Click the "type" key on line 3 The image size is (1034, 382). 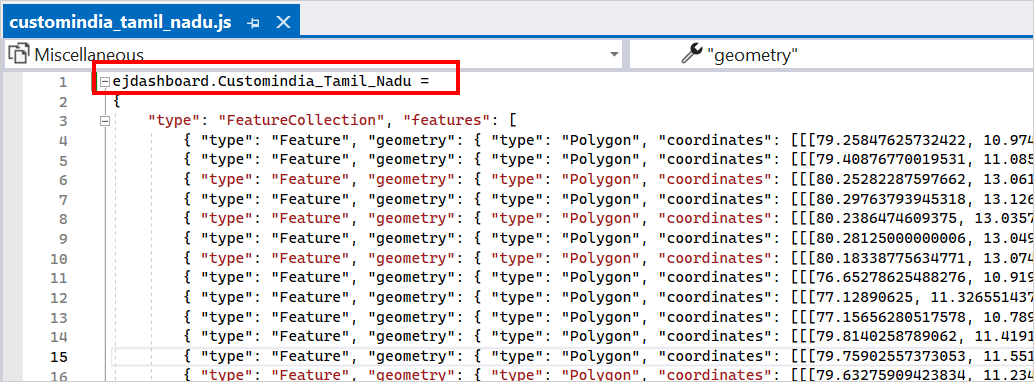pyautogui.click(x=175, y=121)
